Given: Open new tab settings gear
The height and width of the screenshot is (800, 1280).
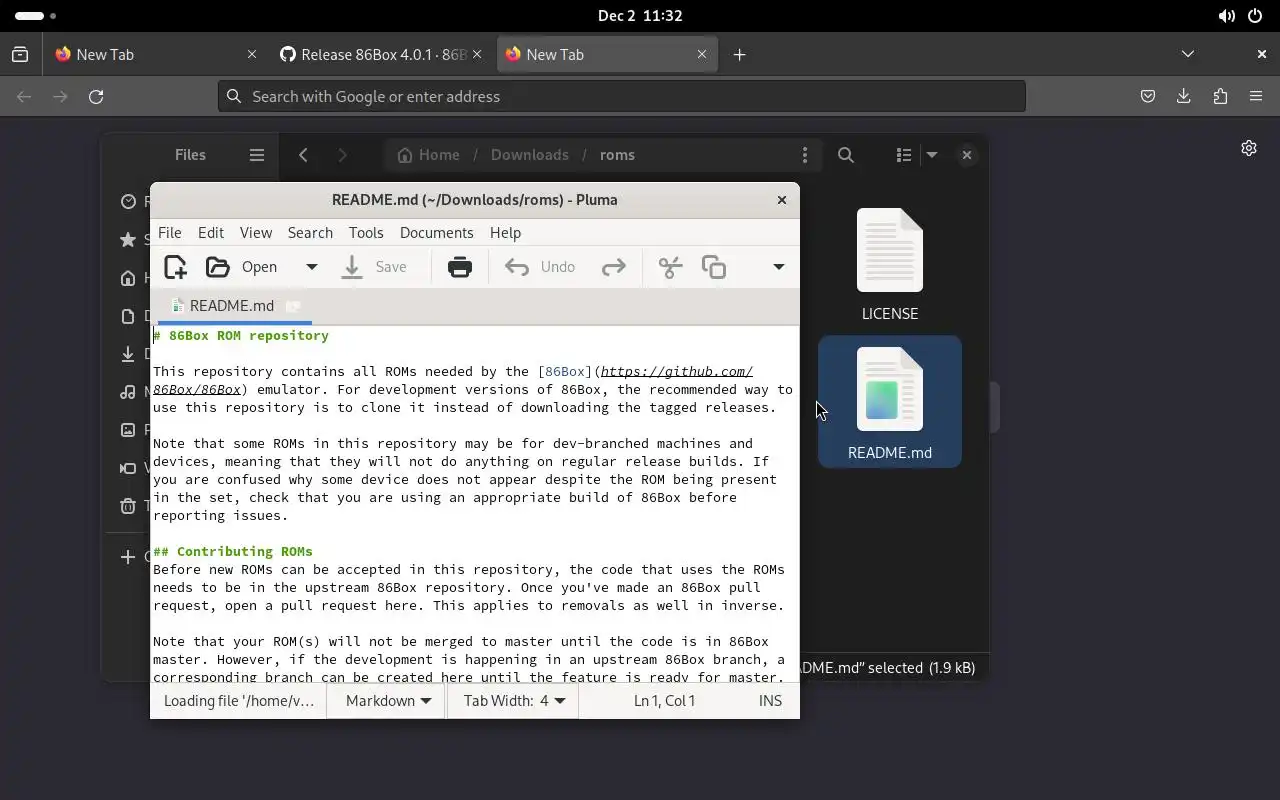Looking at the screenshot, I should point(1249,148).
